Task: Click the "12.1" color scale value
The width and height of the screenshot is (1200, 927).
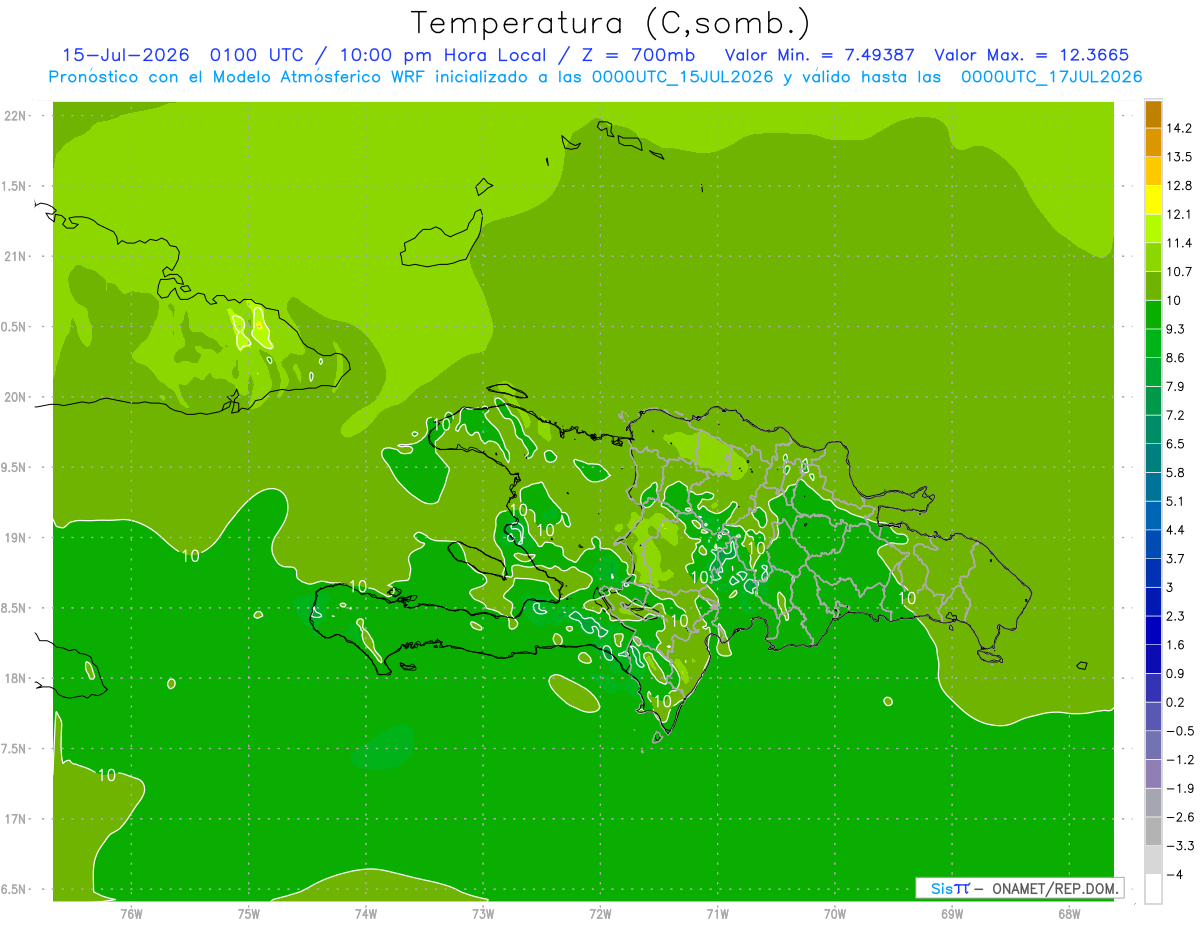Action: point(1179,215)
